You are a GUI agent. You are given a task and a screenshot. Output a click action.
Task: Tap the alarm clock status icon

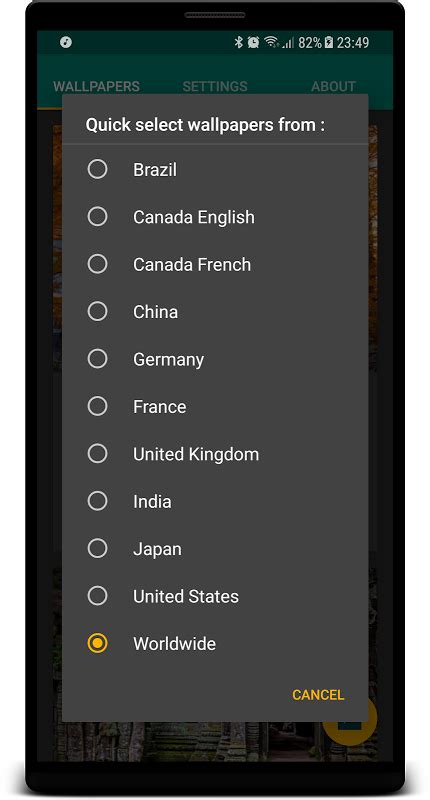pyautogui.click(x=253, y=42)
